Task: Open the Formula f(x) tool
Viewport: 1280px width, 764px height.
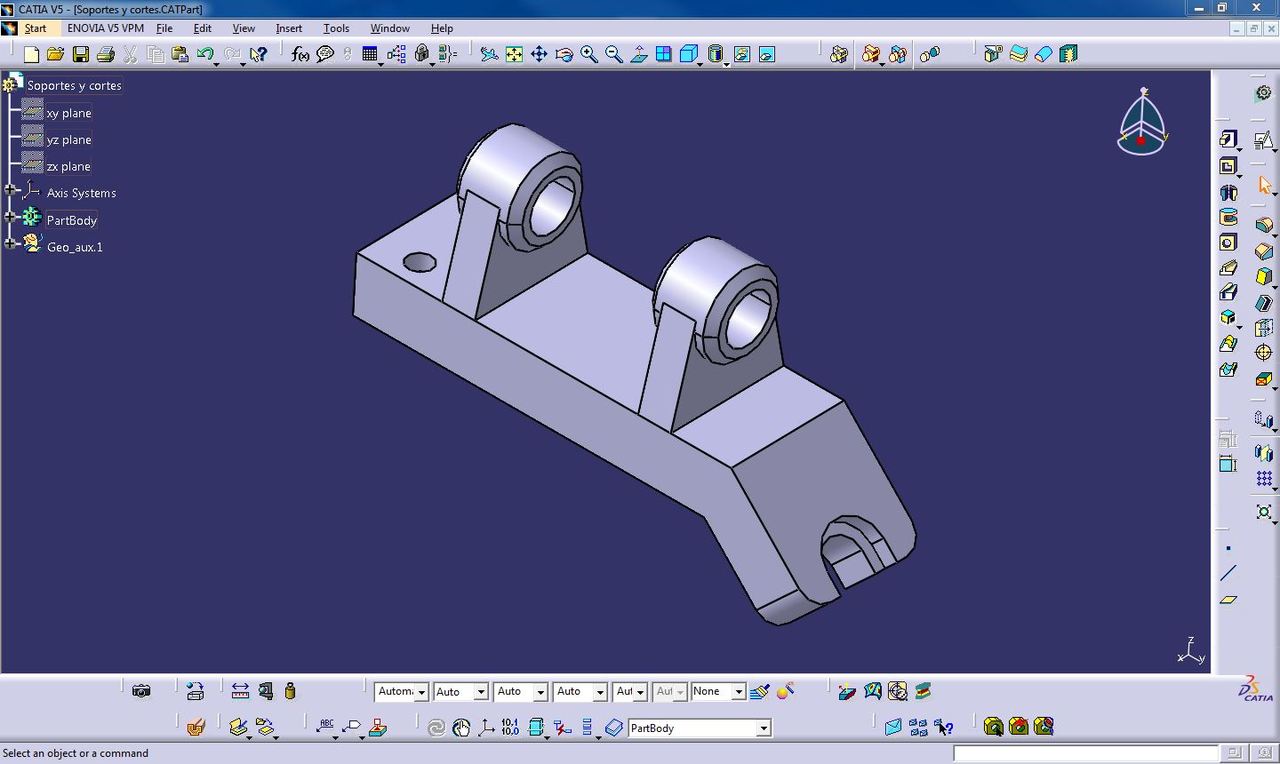Action: 300,54
